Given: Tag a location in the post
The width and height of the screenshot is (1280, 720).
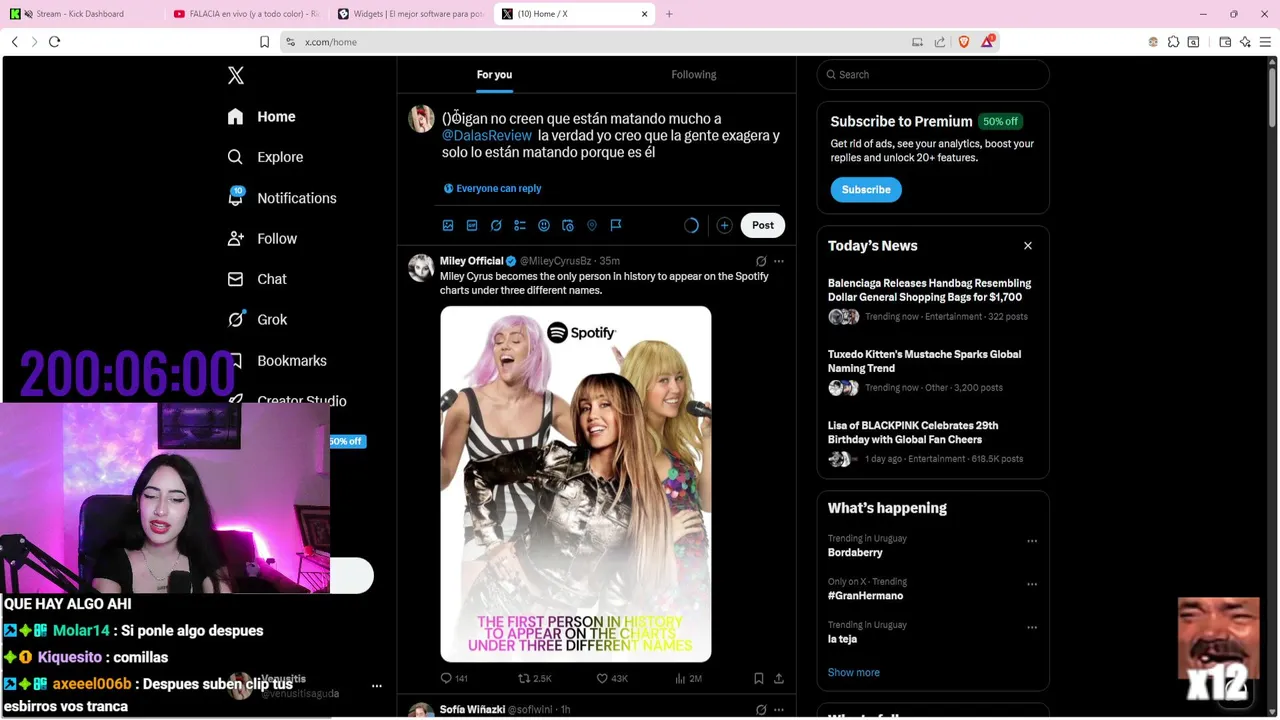Looking at the screenshot, I should pos(592,226).
